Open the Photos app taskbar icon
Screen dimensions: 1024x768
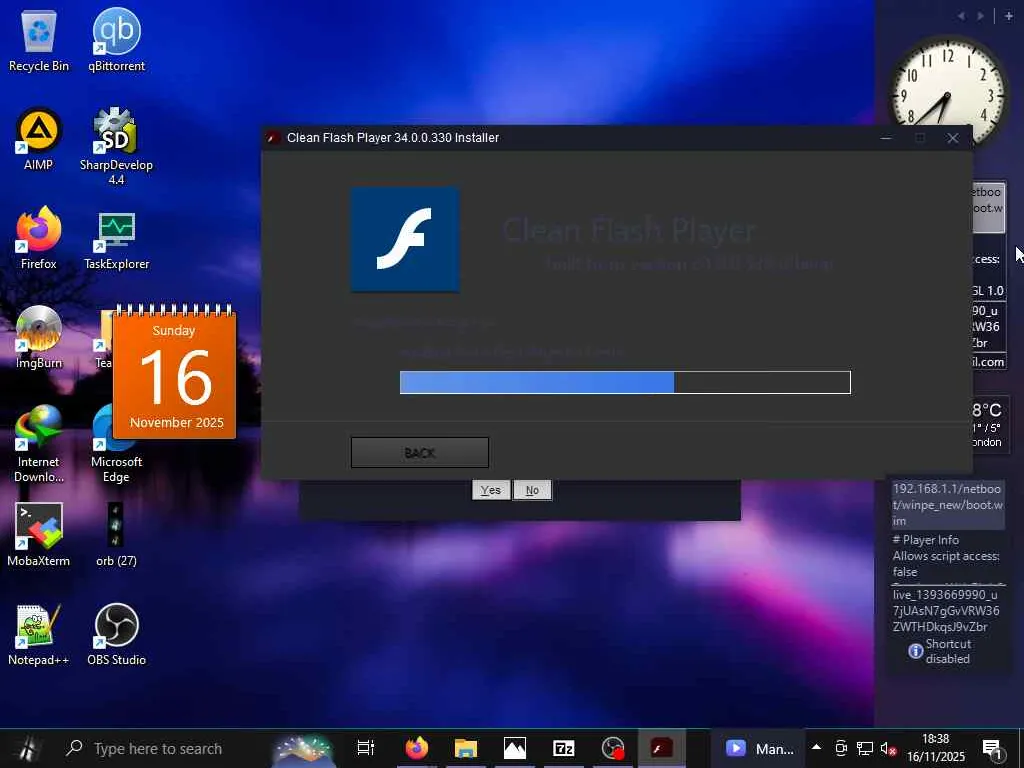pyautogui.click(x=515, y=748)
